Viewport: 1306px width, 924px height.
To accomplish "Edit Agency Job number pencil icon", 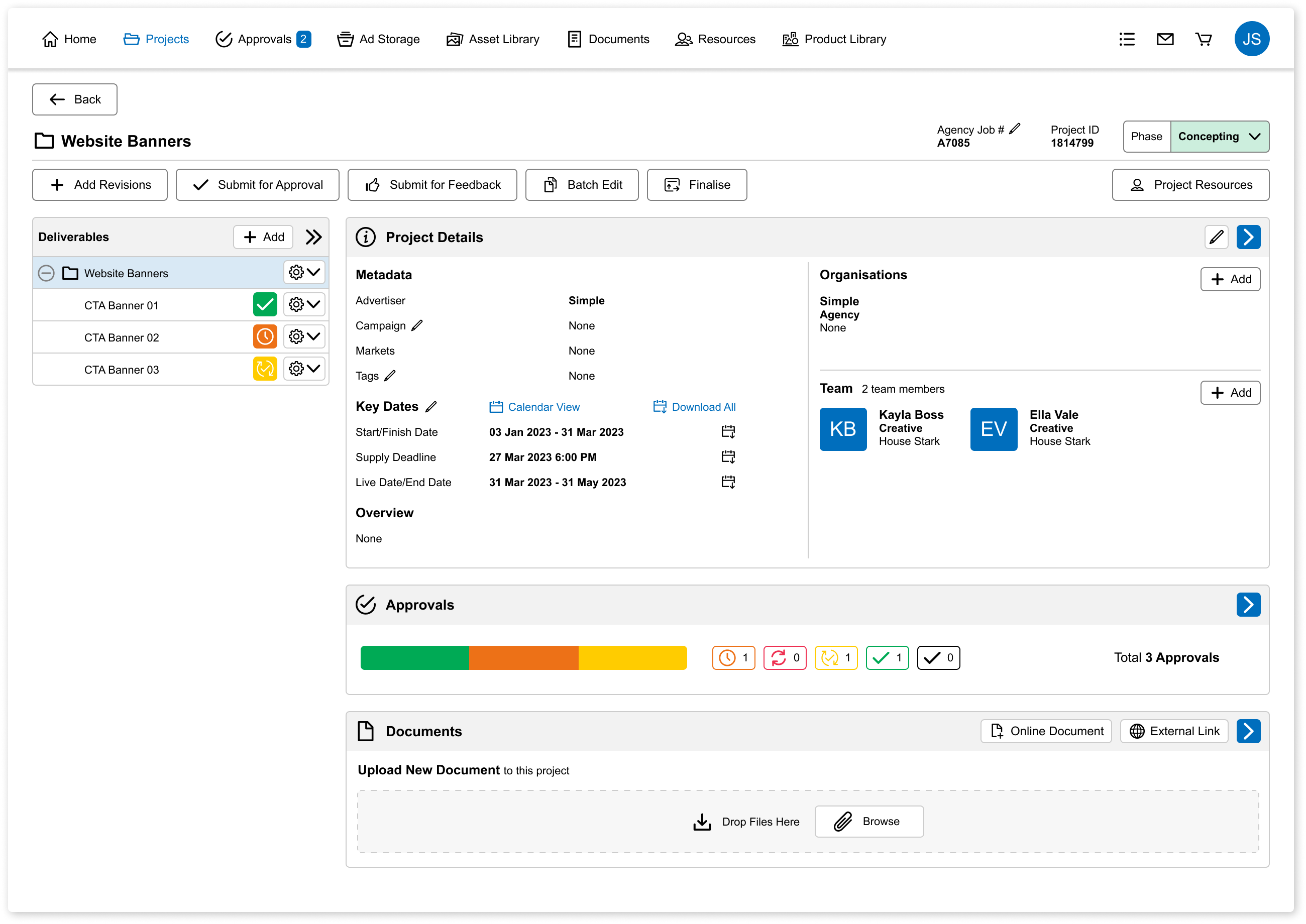I will click(1015, 129).
